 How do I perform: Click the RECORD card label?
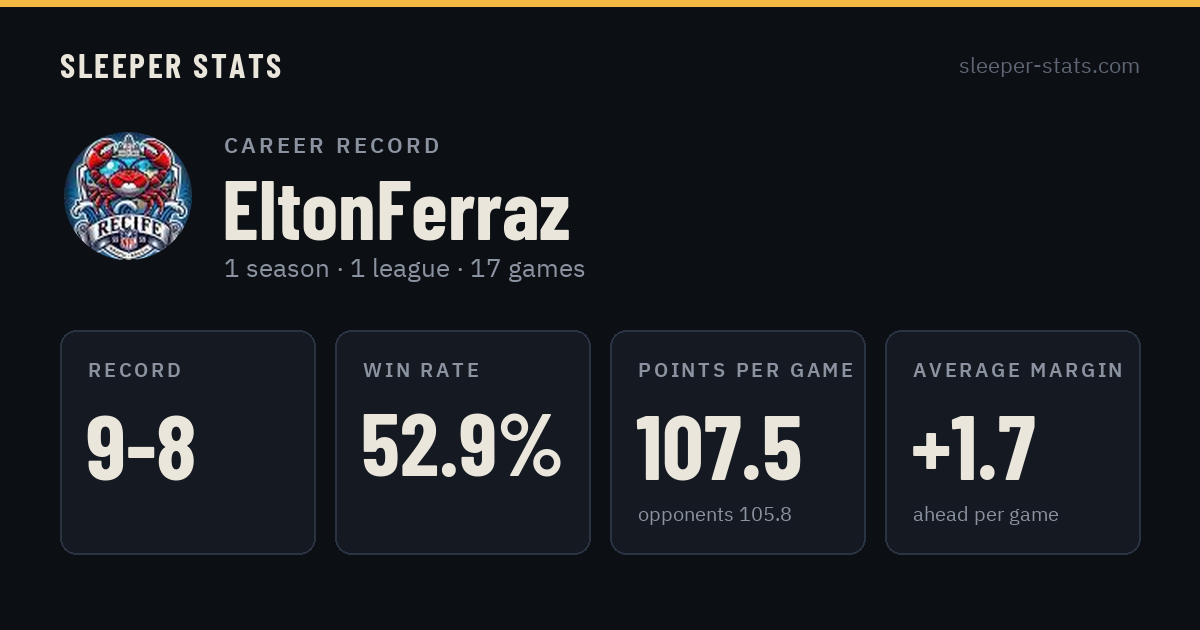[x=135, y=371]
